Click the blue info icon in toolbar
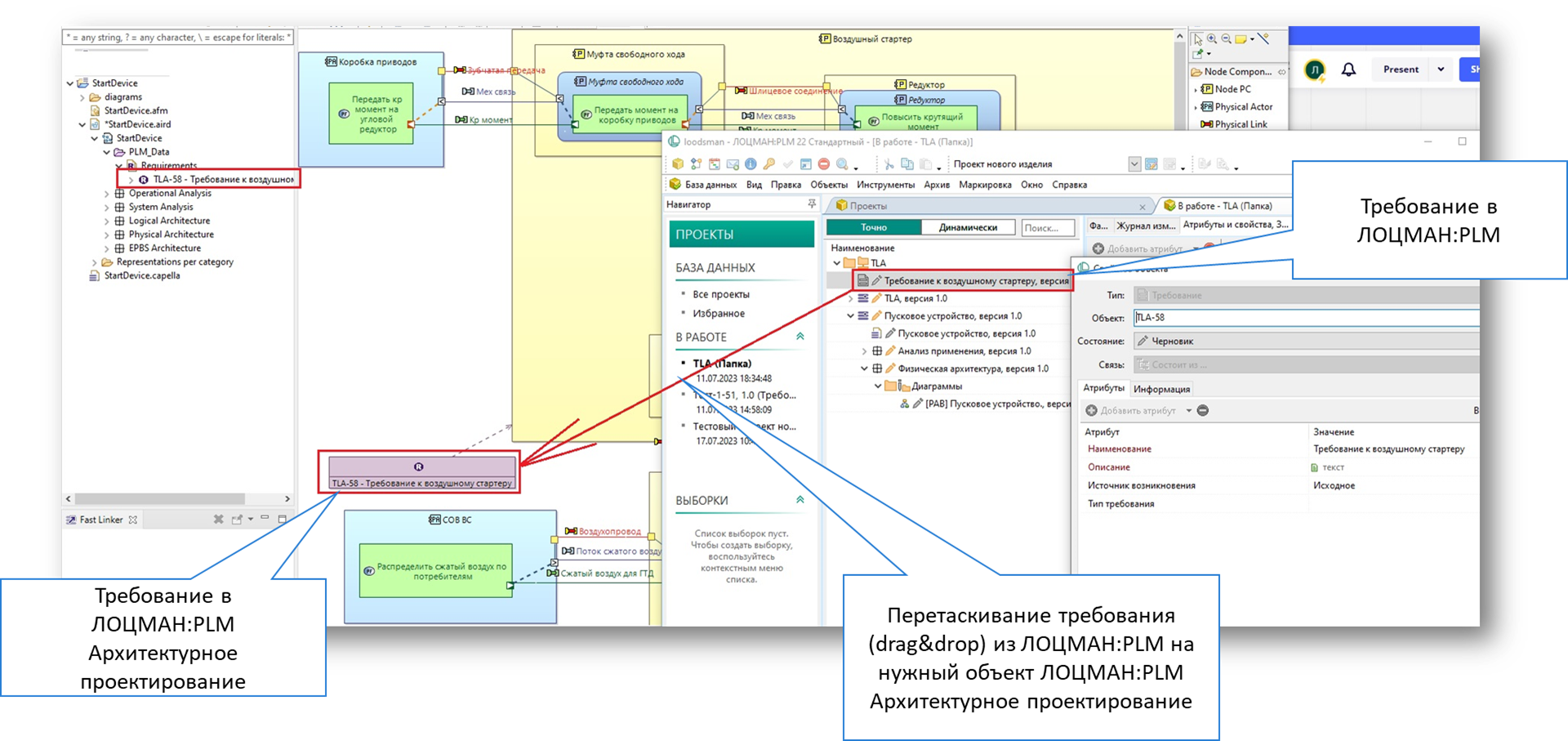This screenshot has width=1568, height=741. point(751,164)
